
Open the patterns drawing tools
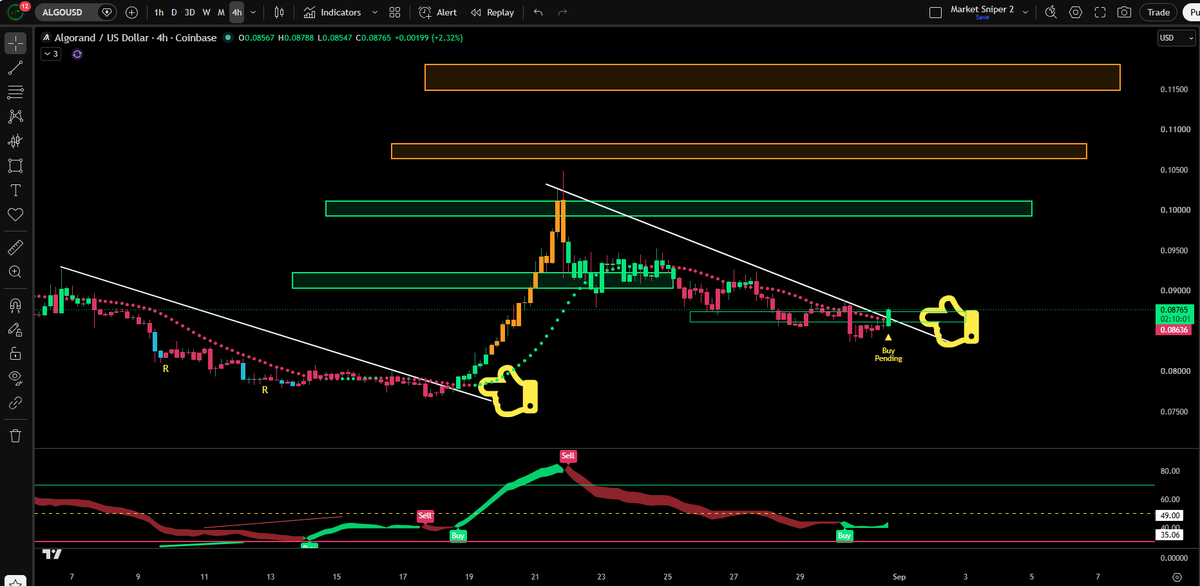click(x=16, y=117)
